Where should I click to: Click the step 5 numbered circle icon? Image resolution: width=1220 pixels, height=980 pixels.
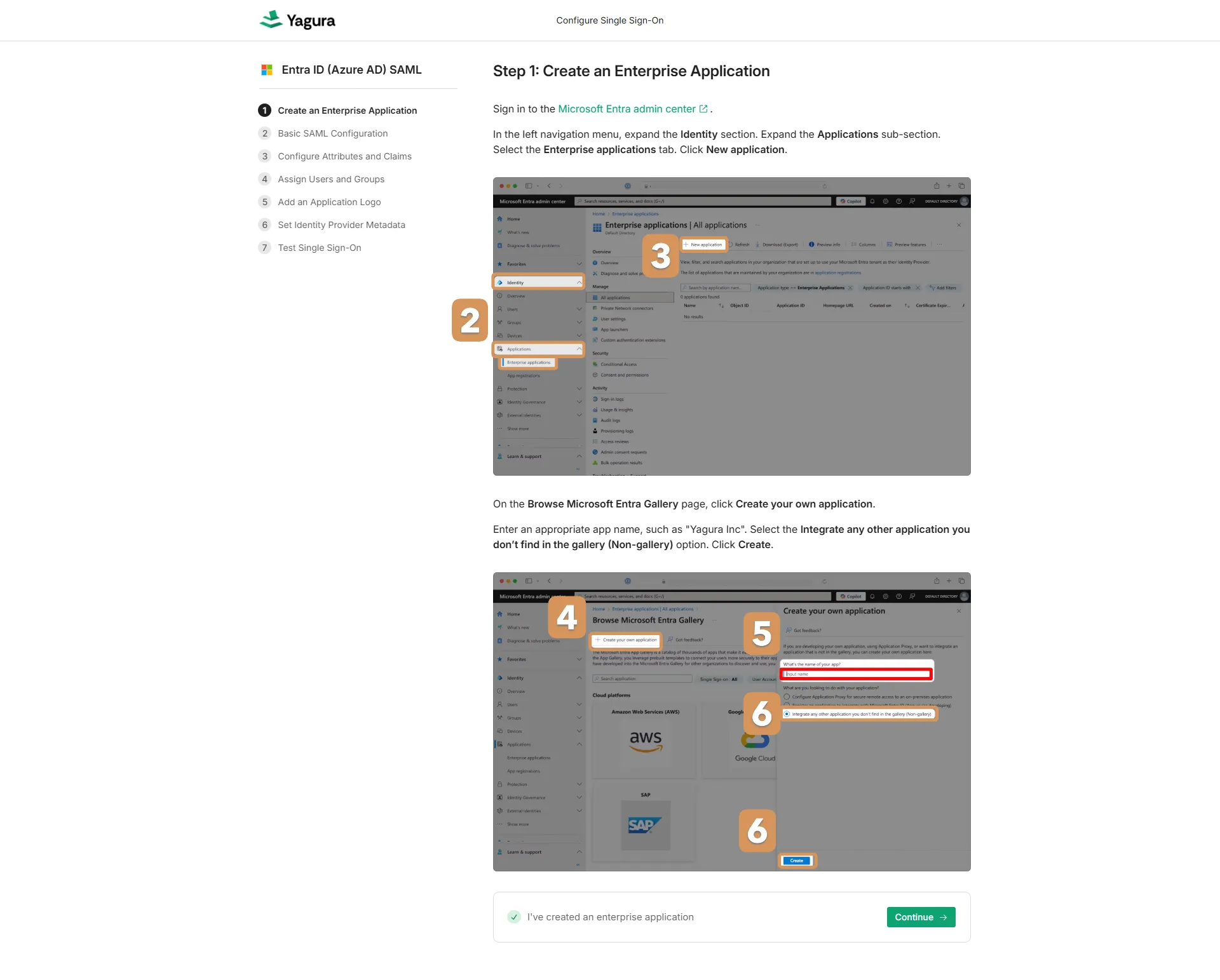point(264,202)
